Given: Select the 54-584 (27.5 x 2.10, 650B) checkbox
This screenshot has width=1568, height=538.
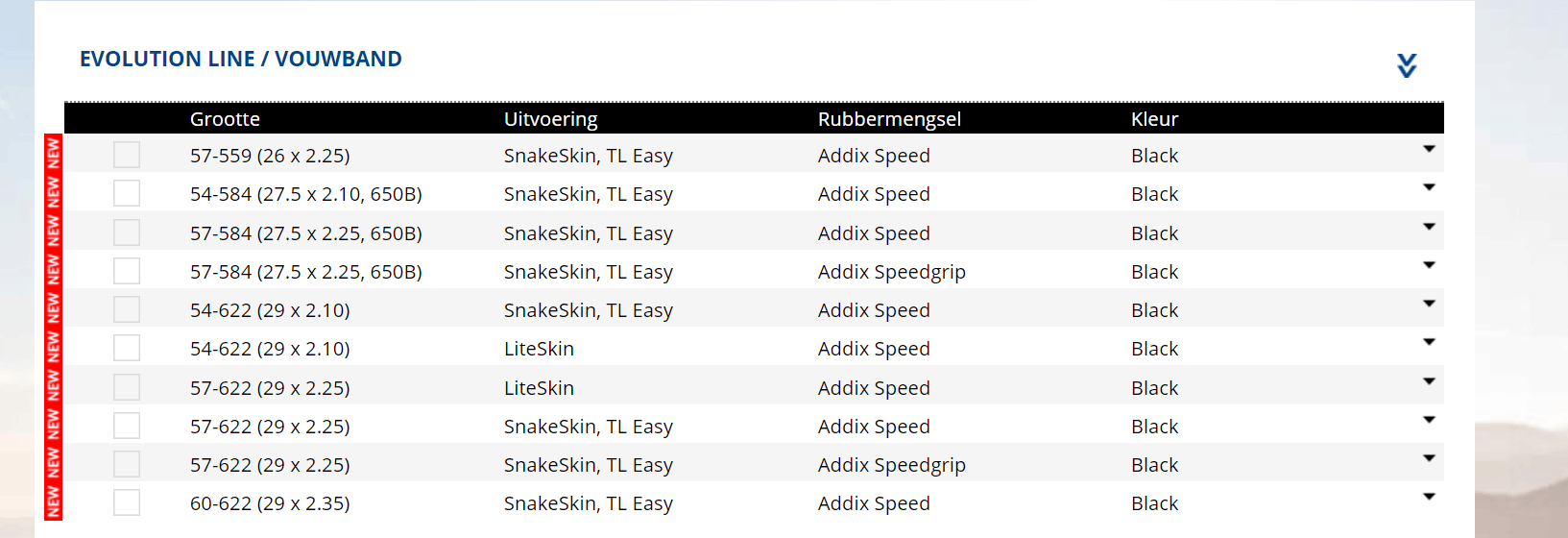Looking at the screenshot, I should pos(127,193).
